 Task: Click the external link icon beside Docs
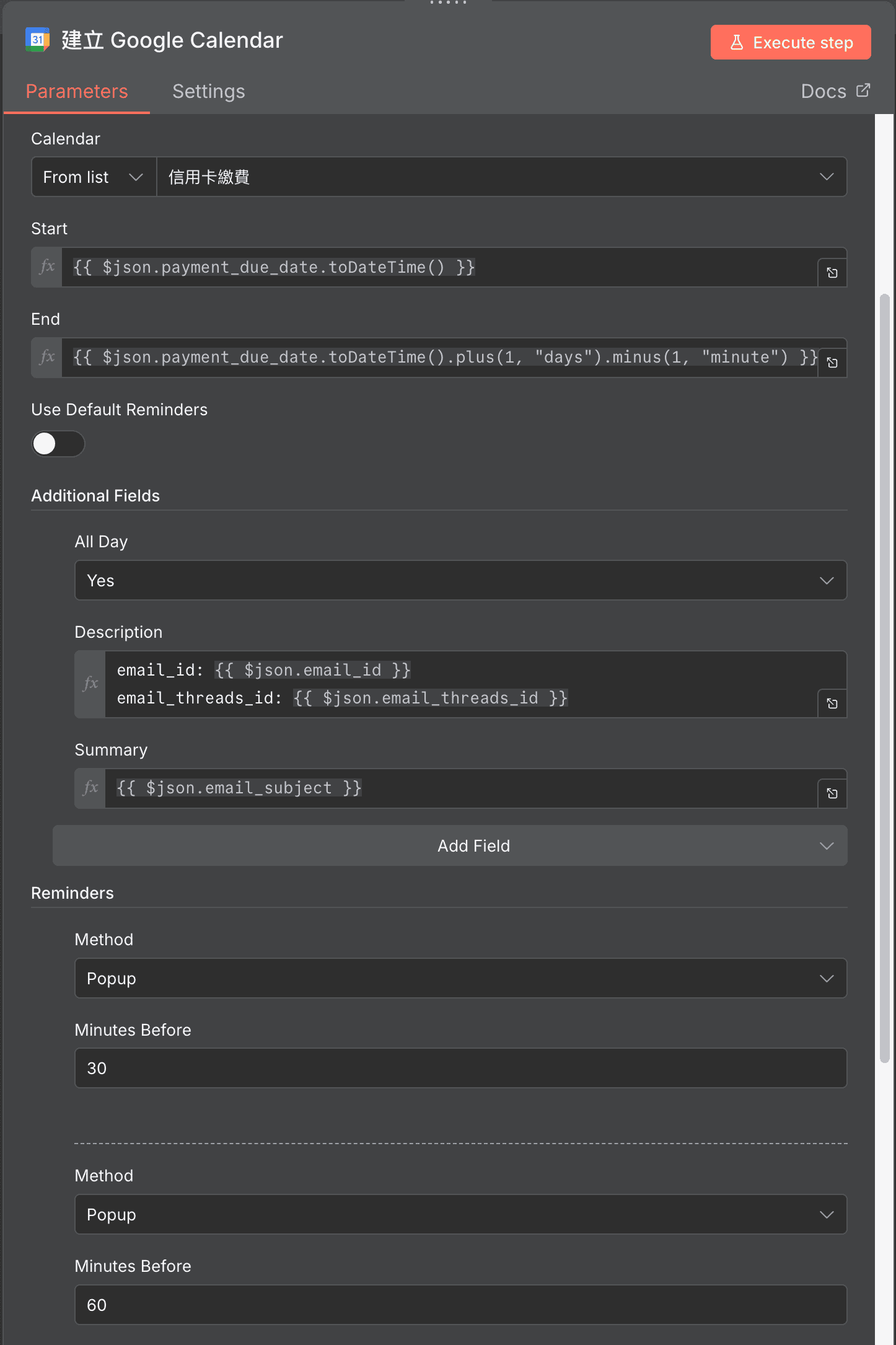click(863, 90)
